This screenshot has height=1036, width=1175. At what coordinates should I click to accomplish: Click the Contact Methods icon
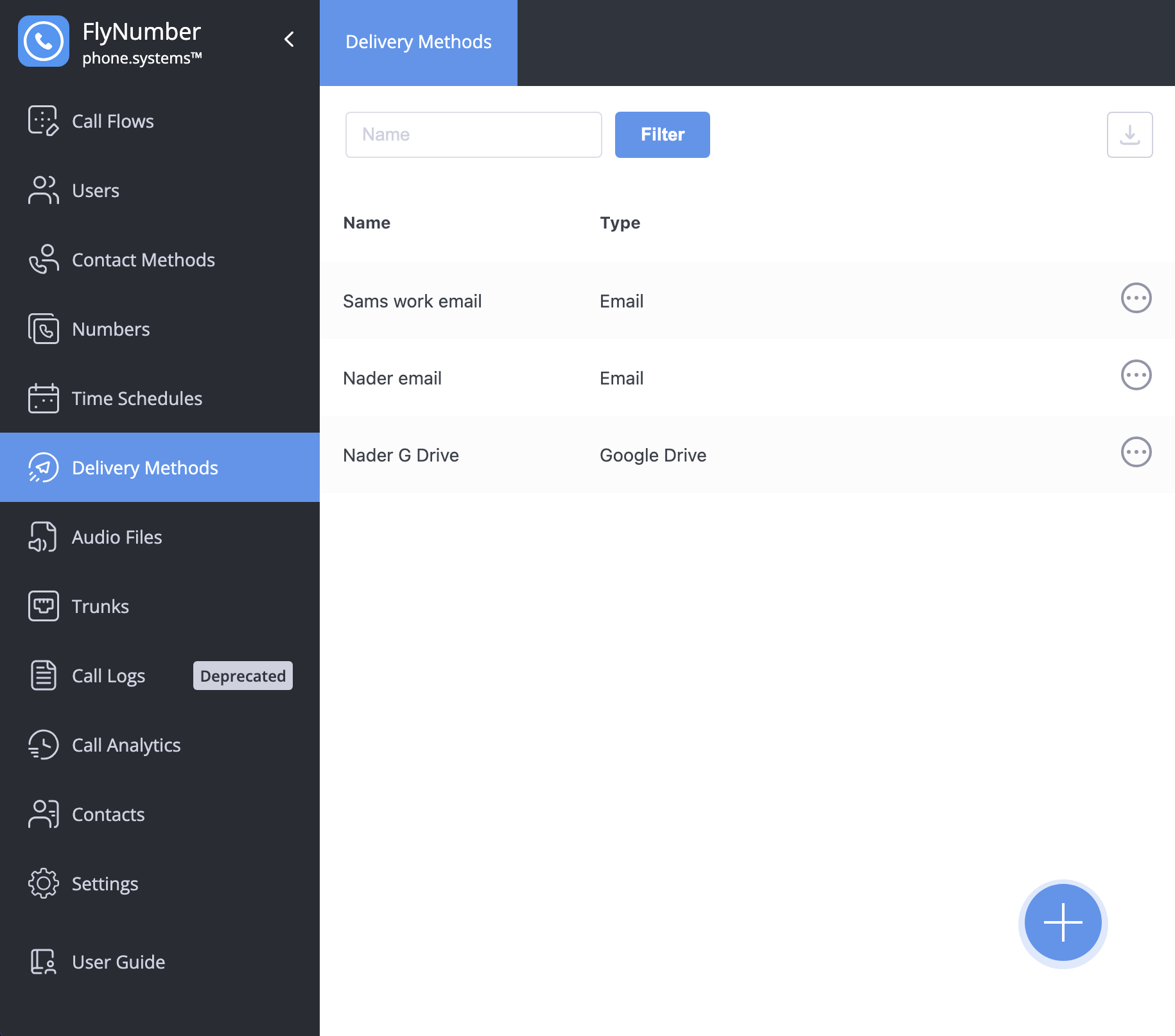[44, 259]
